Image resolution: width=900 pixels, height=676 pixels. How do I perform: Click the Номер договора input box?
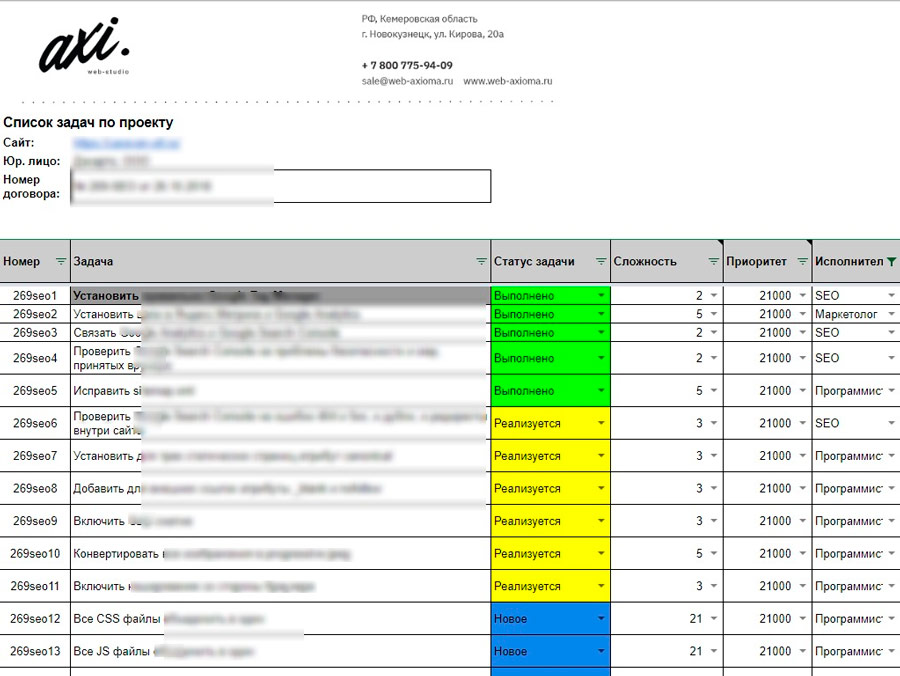coord(280,186)
